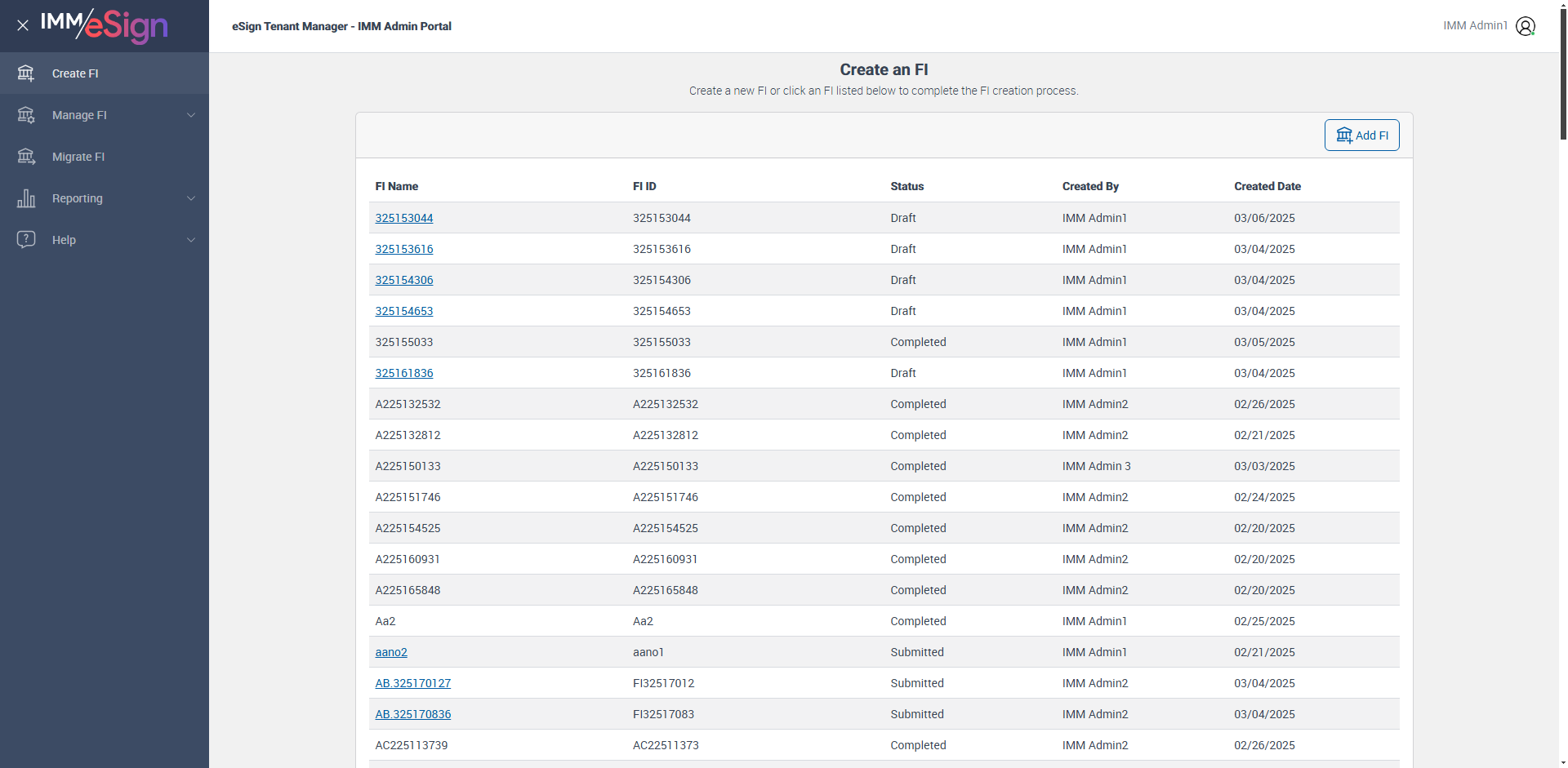Image resolution: width=1568 pixels, height=768 pixels.
Task: Expand the Manage FI submenu chevron
Action: click(x=191, y=115)
